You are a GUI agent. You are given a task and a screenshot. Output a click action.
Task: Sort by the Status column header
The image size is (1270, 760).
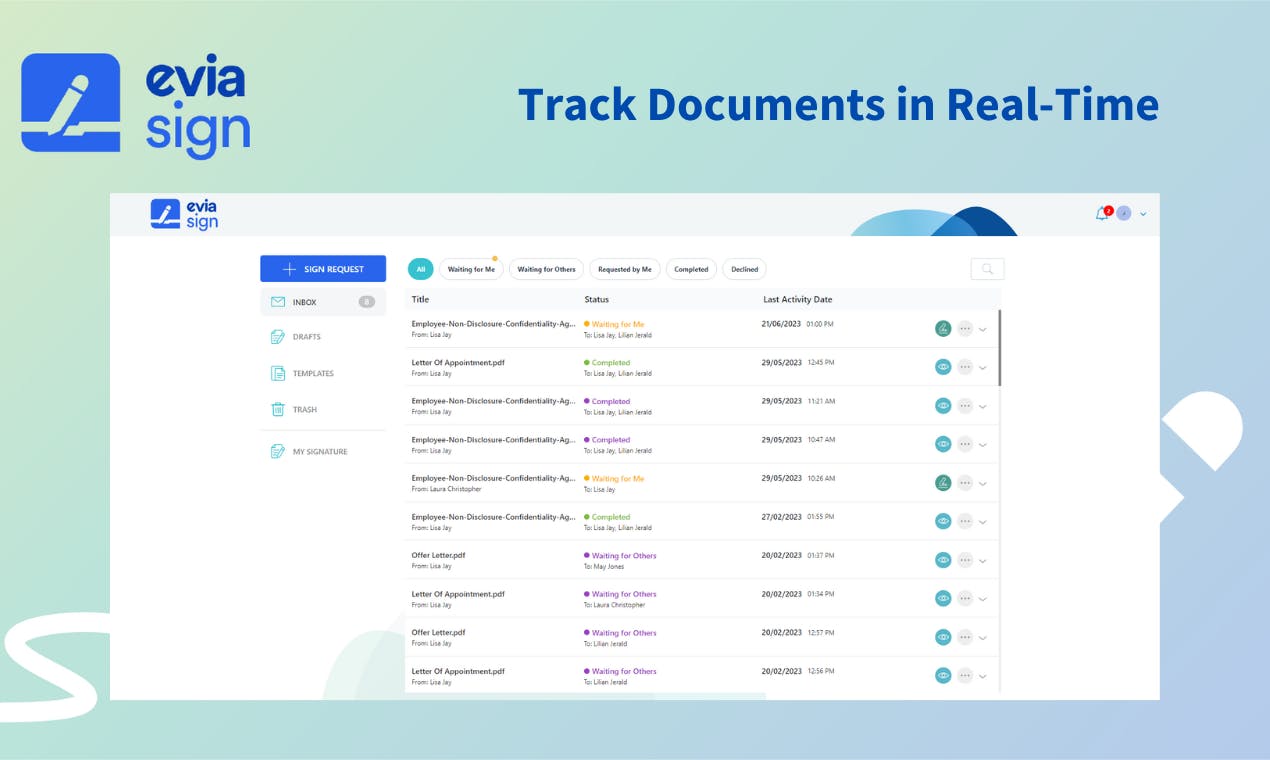[596, 299]
